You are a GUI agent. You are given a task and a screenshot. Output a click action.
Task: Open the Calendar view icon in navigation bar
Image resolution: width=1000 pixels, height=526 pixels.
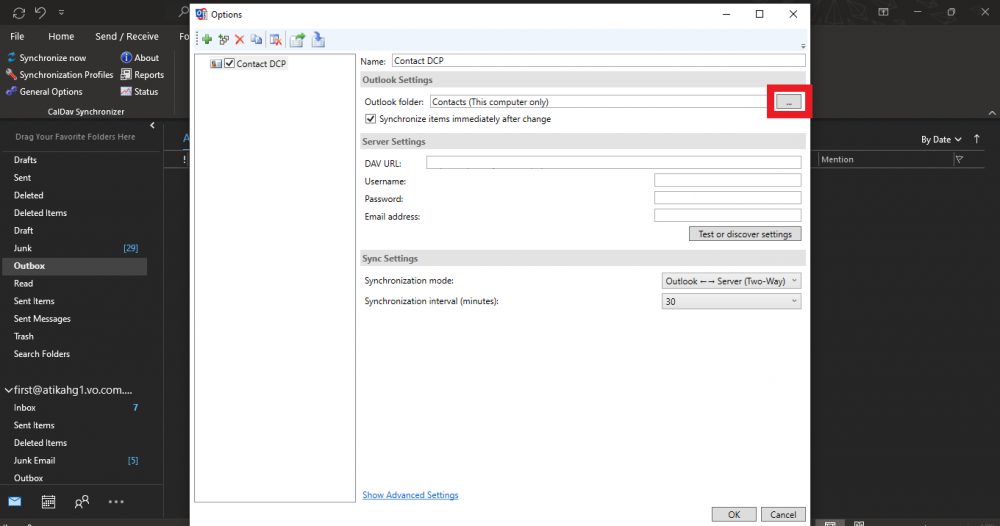48,501
